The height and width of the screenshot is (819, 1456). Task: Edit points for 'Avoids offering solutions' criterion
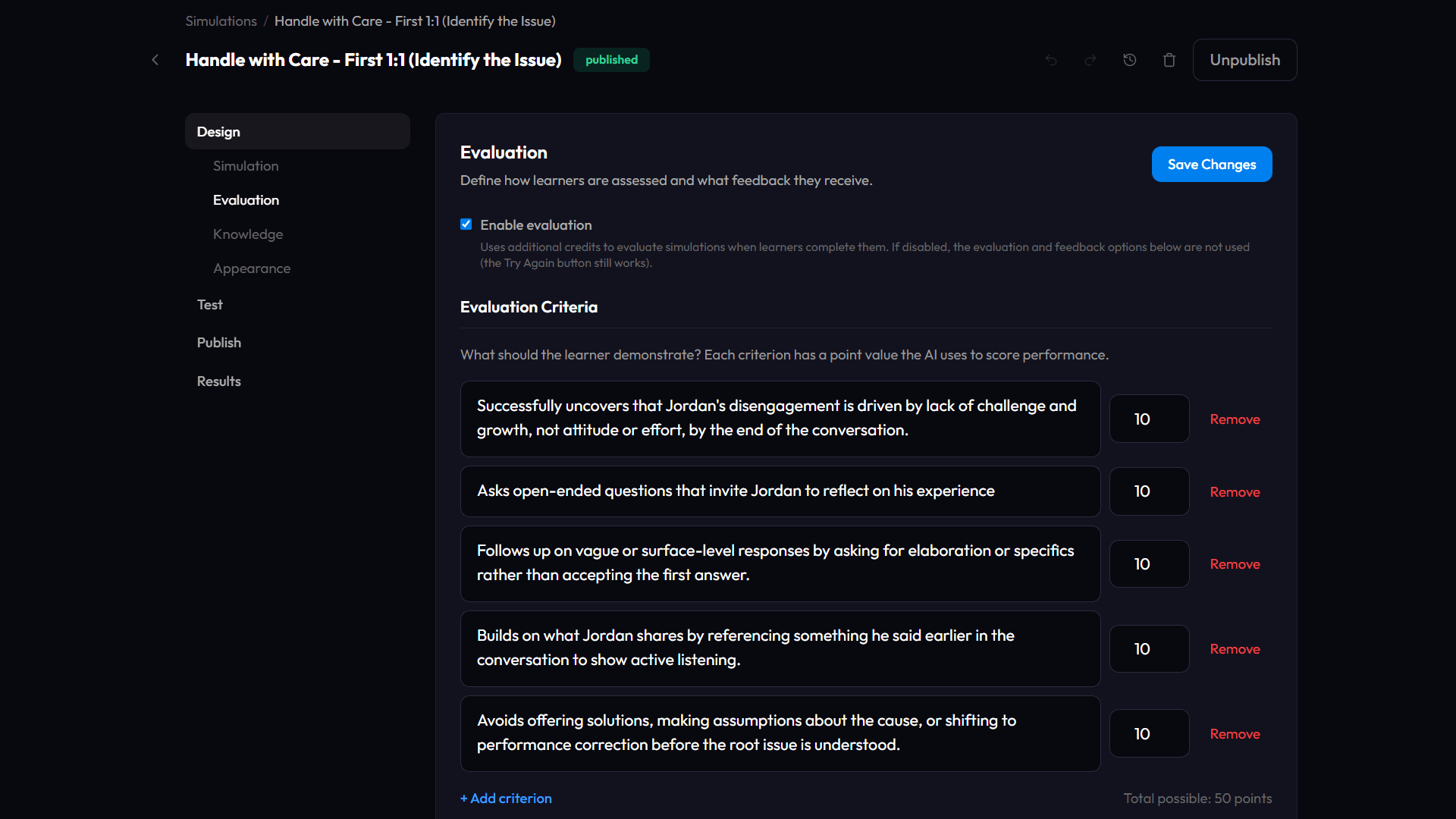coord(1149,733)
